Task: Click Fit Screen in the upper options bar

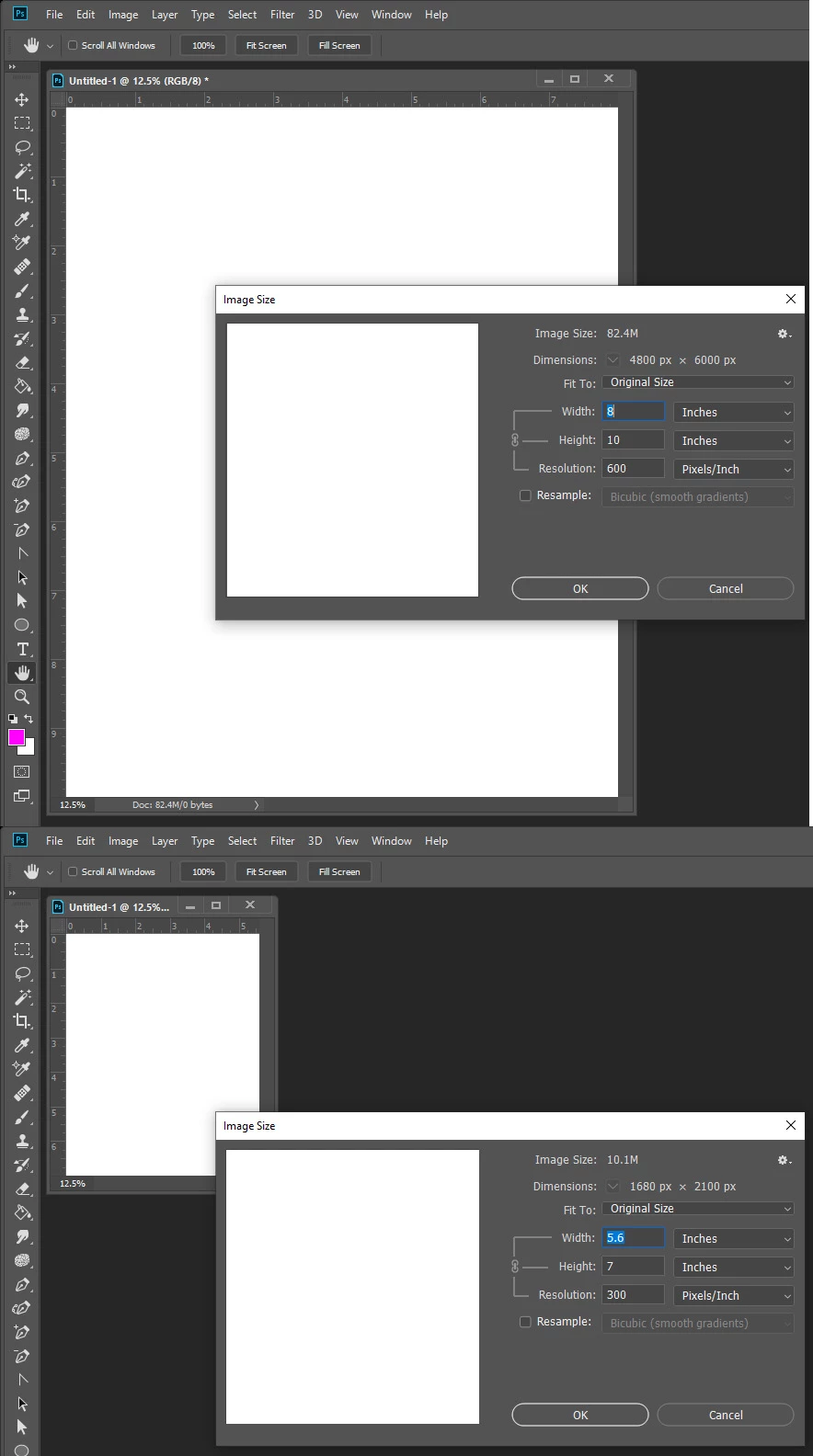Action: [266, 45]
